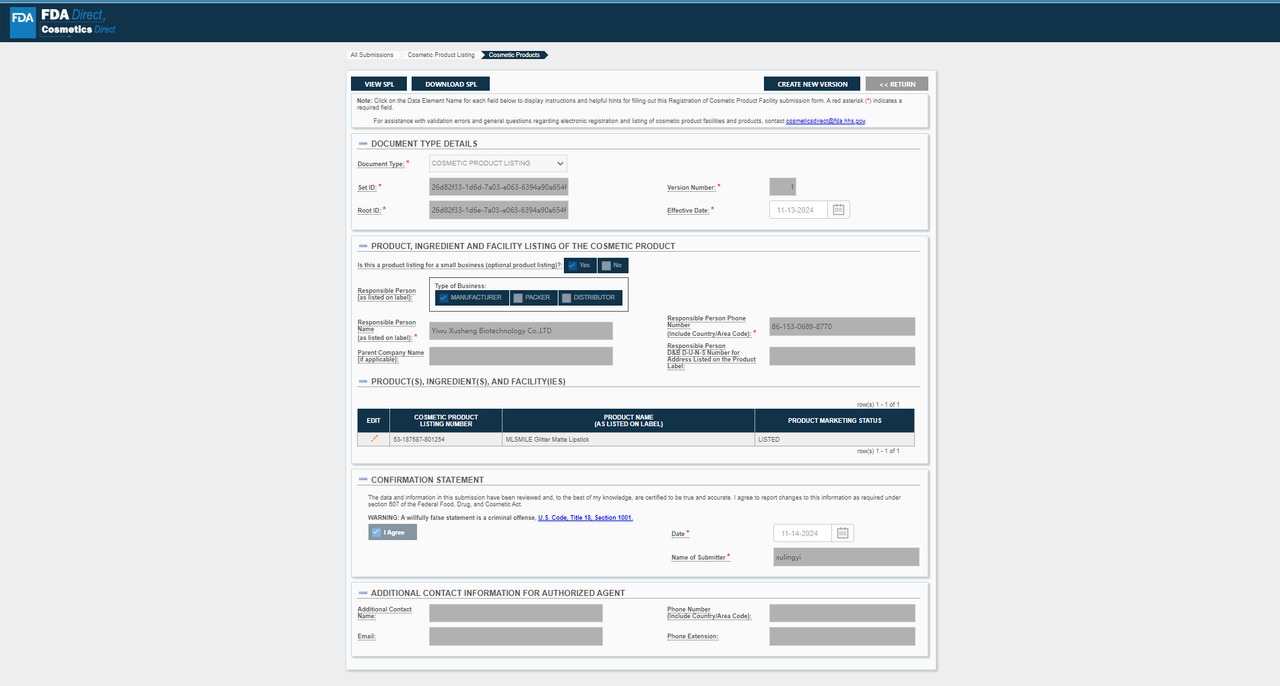Screen dimensions: 1280x686
Task: Check the DISTRIBUTOR business type box
Action: click(x=566, y=298)
